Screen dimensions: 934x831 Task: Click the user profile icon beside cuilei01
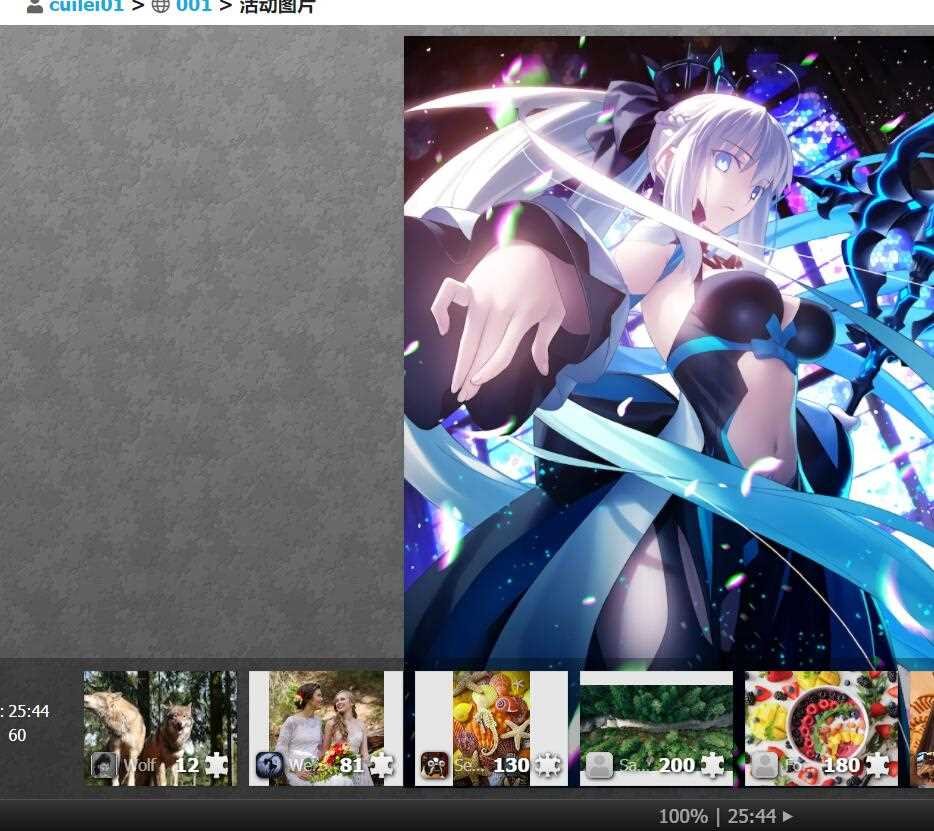click(35, 6)
